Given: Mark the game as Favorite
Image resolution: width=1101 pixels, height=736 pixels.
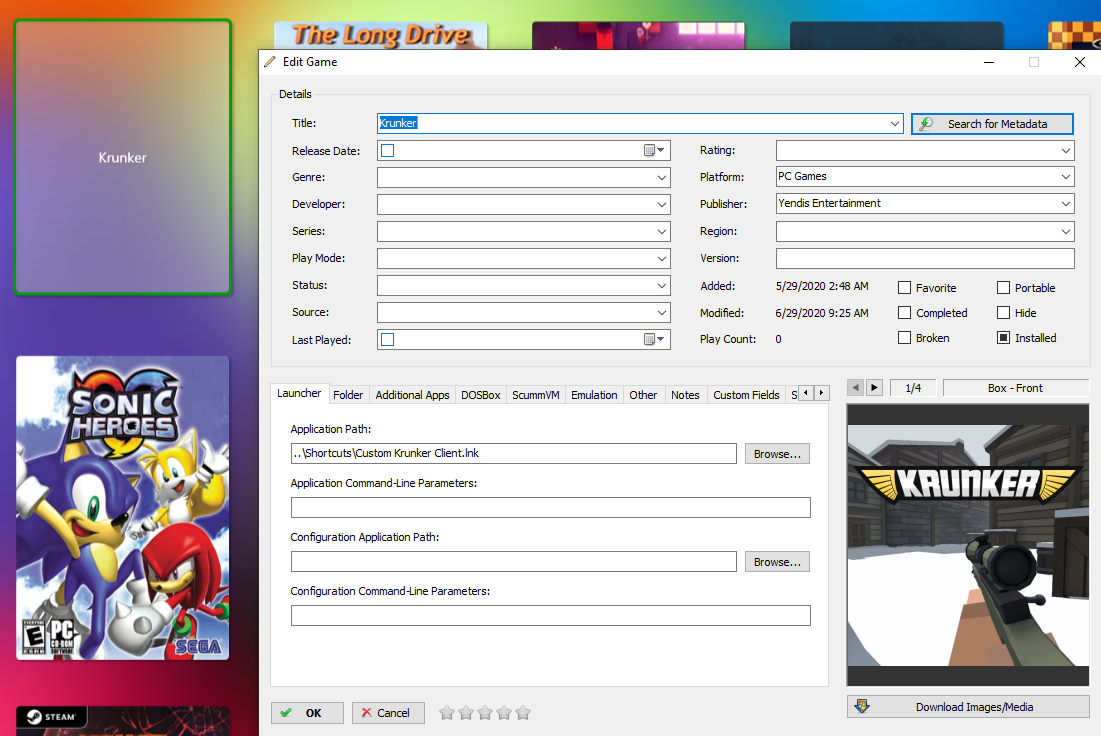Looking at the screenshot, I should 904,288.
